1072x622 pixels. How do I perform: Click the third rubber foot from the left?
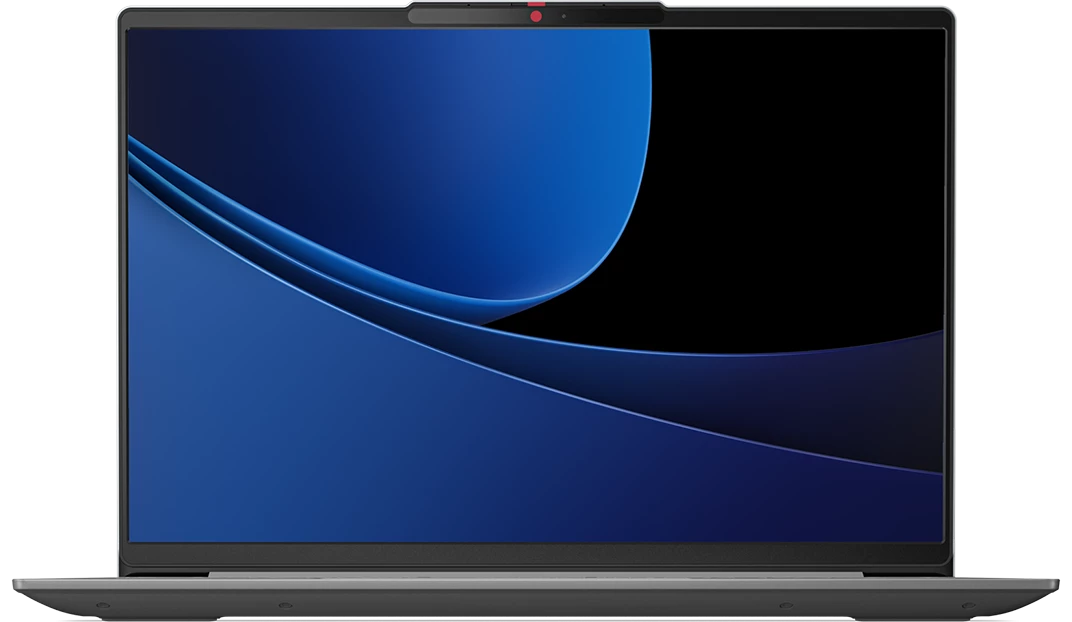pos(786,605)
